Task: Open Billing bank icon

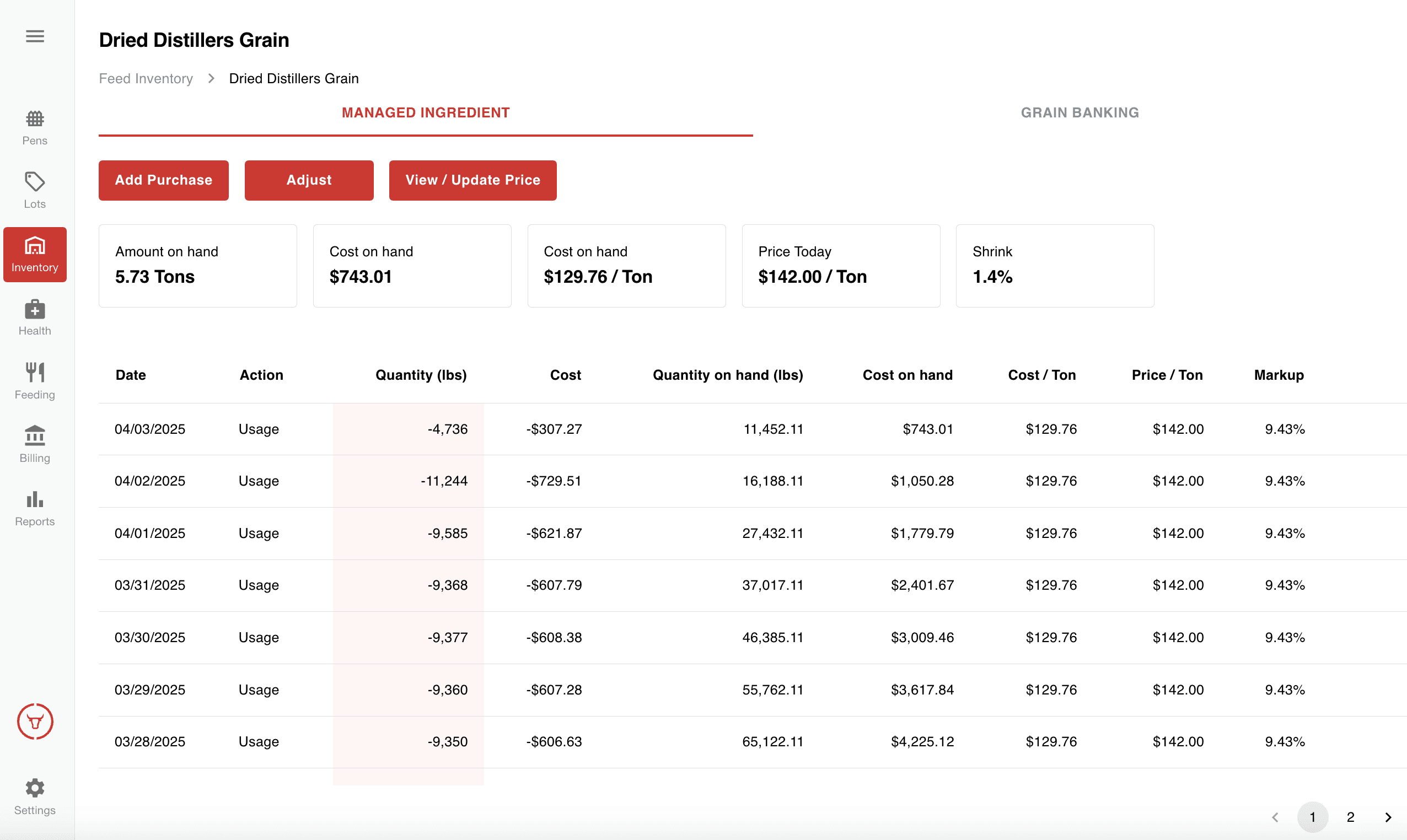Action: tap(35, 444)
